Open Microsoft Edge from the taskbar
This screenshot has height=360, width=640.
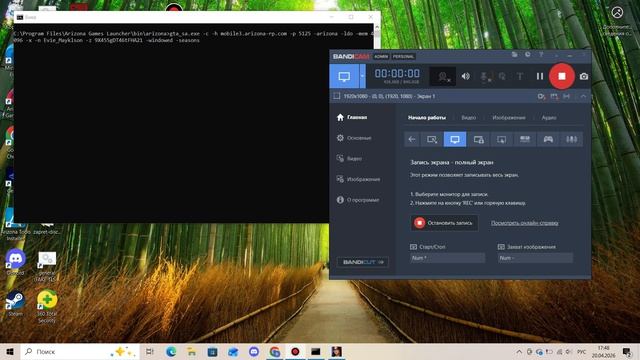[171, 351]
